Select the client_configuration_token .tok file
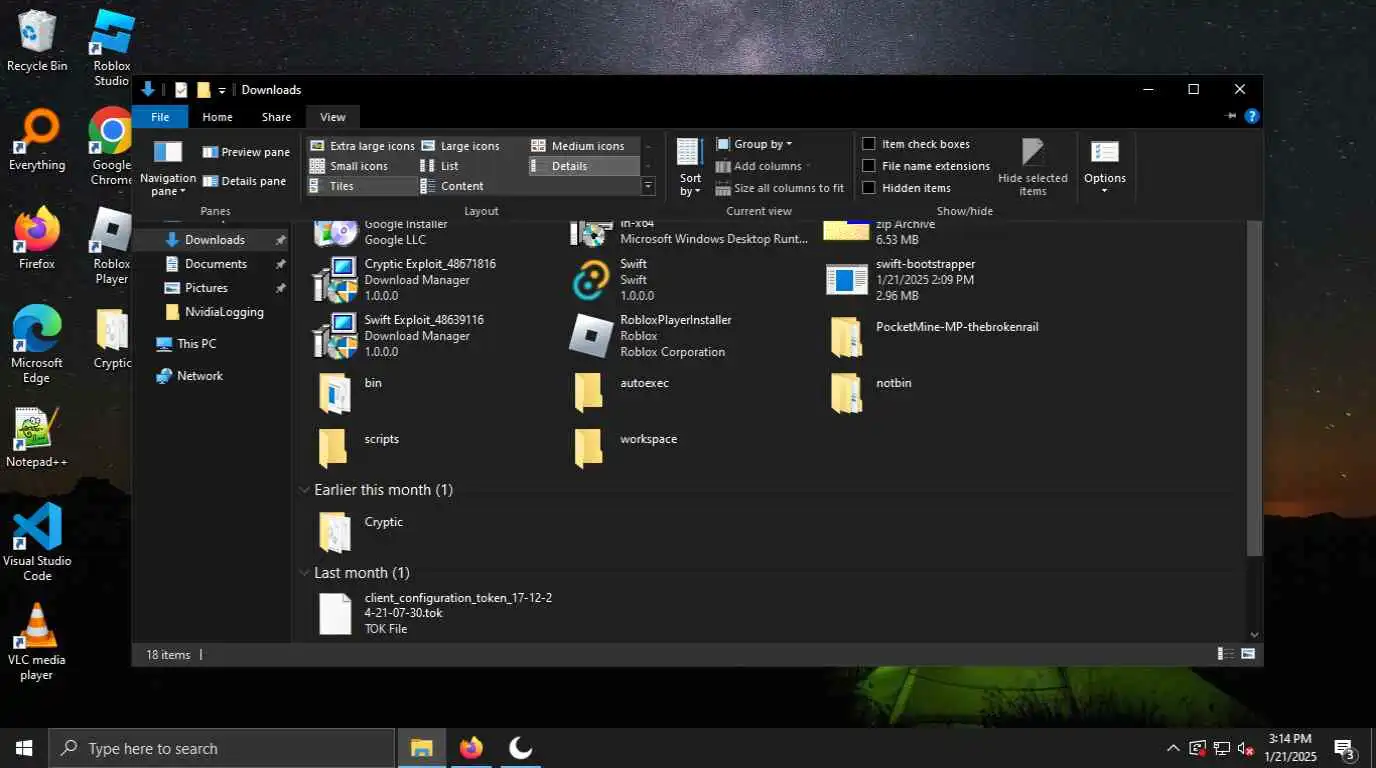 [436, 613]
